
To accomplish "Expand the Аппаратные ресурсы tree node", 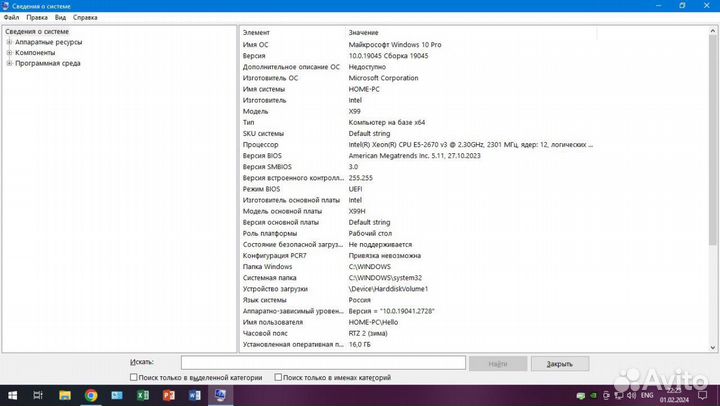I will 9,42.
